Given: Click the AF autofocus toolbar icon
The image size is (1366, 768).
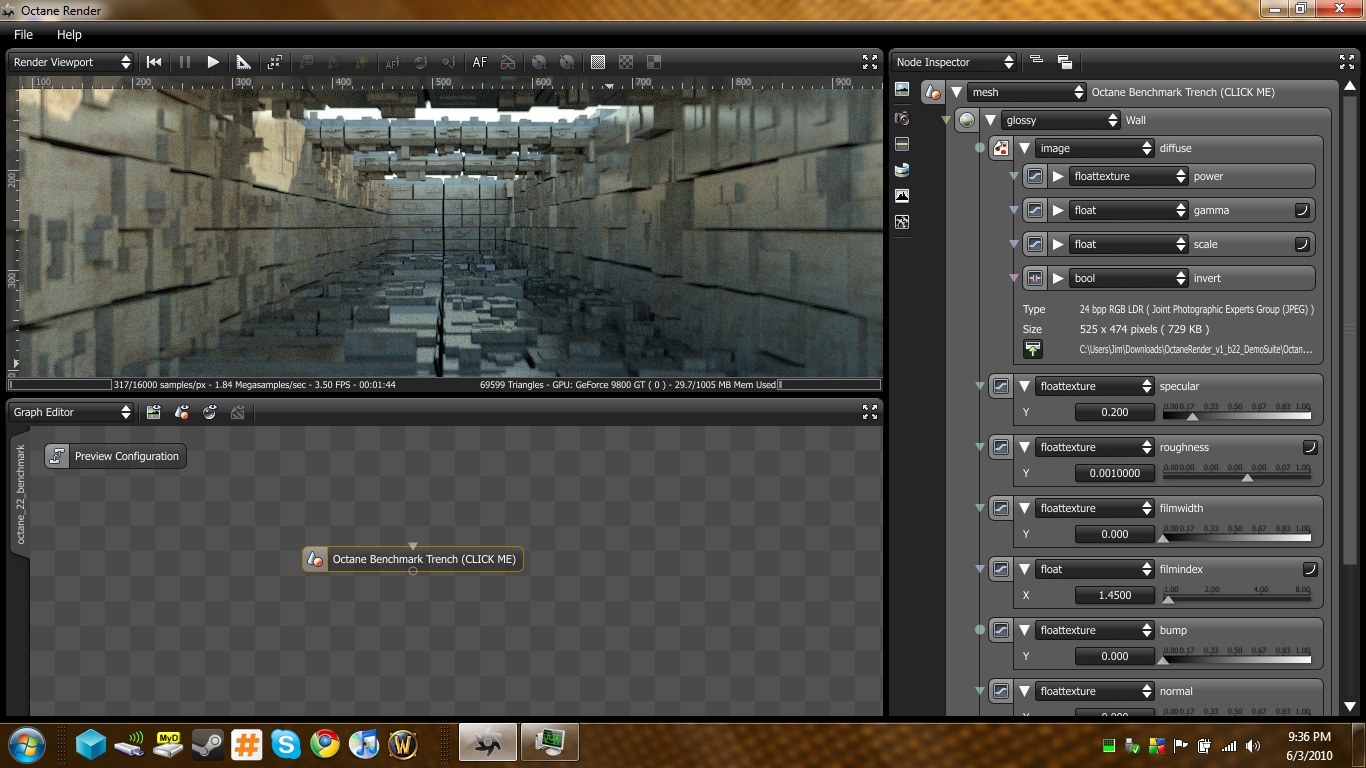Looking at the screenshot, I should point(480,62).
